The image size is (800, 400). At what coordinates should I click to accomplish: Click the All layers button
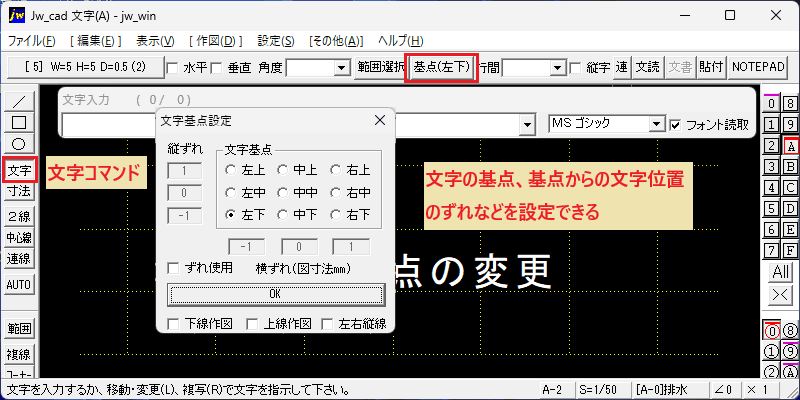pyautogui.click(x=781, y=271)
